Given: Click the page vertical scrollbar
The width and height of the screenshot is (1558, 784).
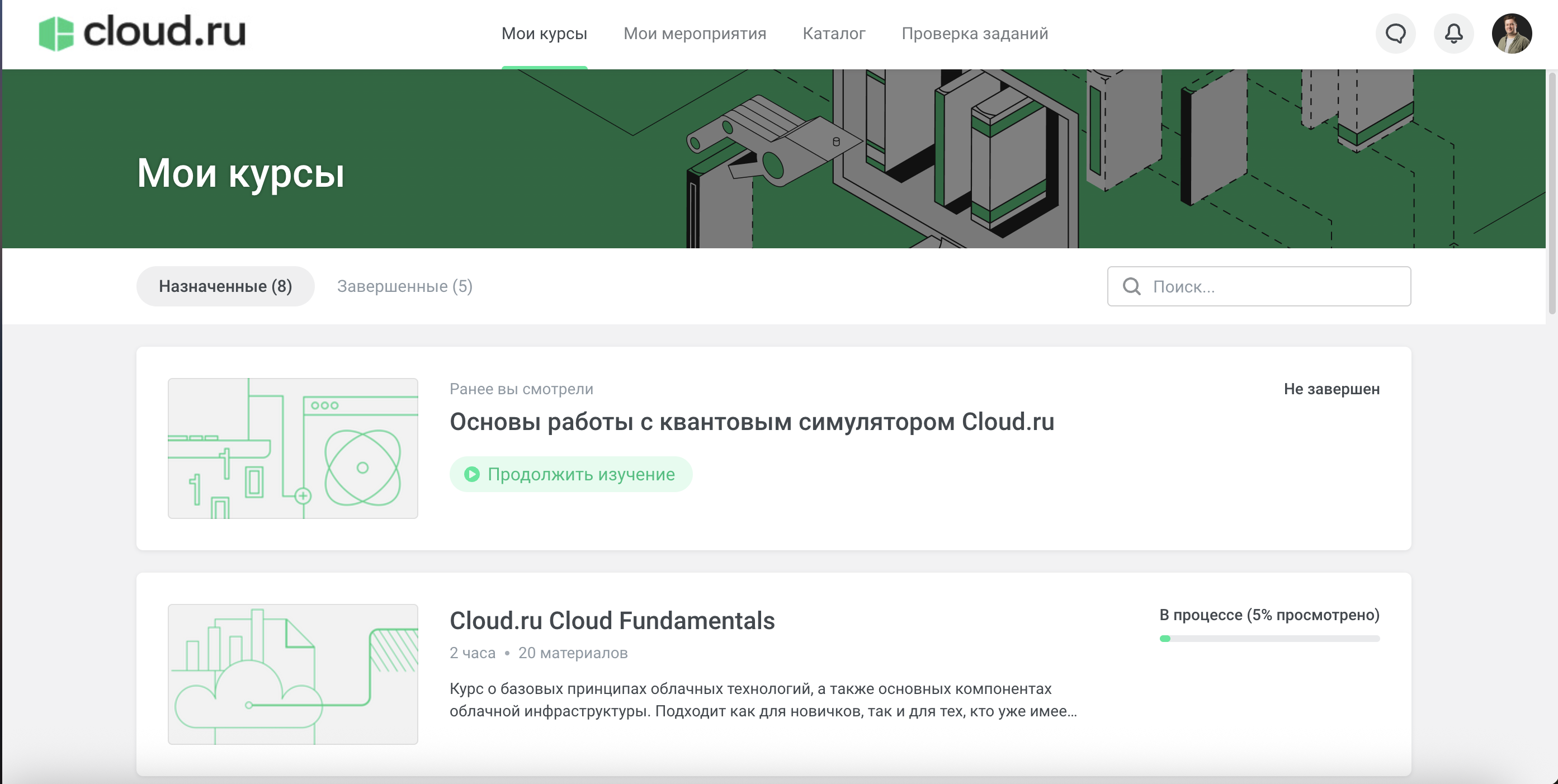Looking at the screenshot, I should 1552,193.
